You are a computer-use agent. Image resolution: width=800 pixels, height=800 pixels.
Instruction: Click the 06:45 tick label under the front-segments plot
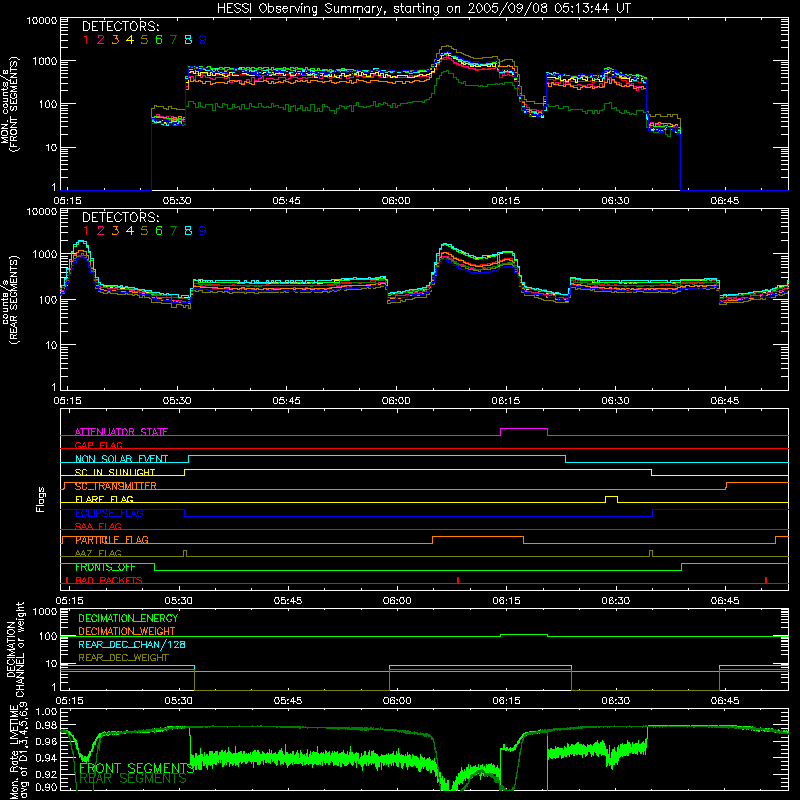click(x=724, y=201)
